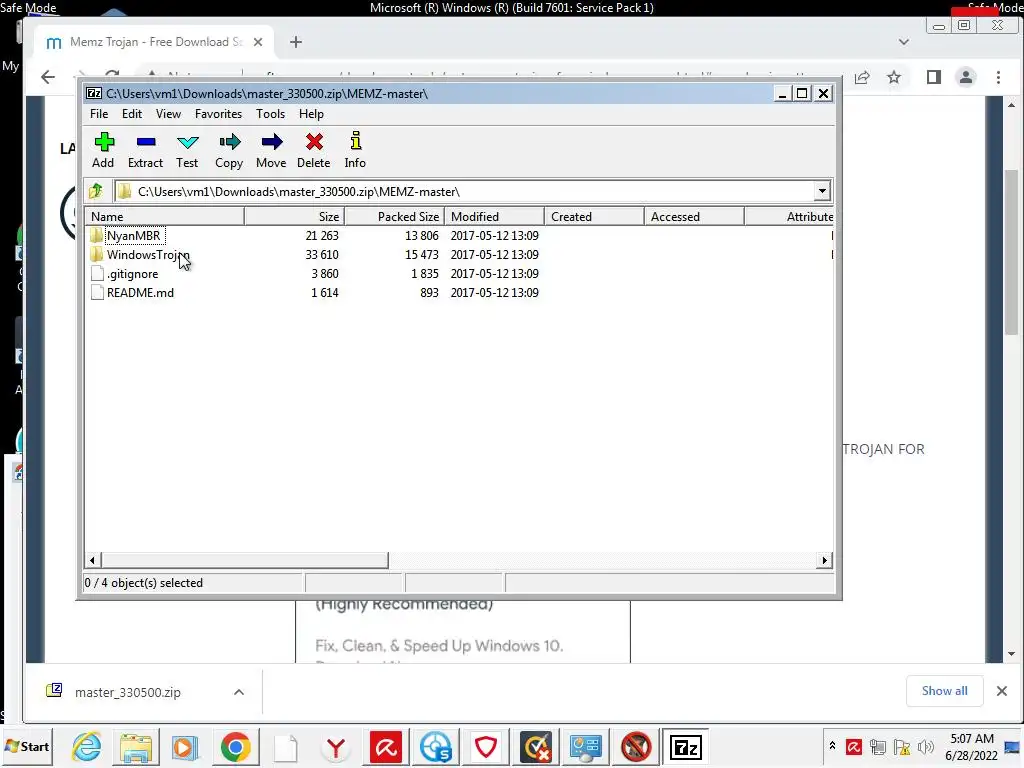This screenshot has width=1024, height=768.
Task: Click Show all downloads
Action: [x=945, y=691]
